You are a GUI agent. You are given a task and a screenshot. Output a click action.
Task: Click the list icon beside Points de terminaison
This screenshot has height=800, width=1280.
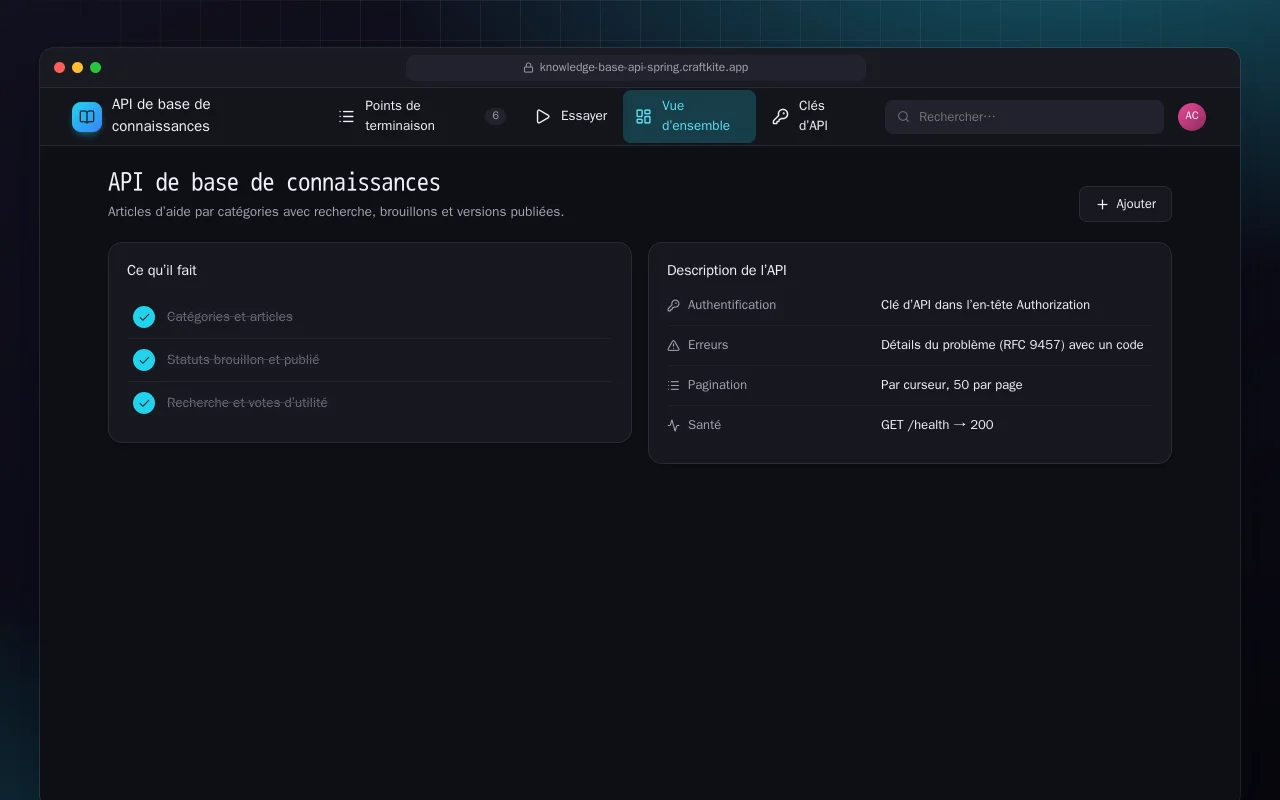346,117
